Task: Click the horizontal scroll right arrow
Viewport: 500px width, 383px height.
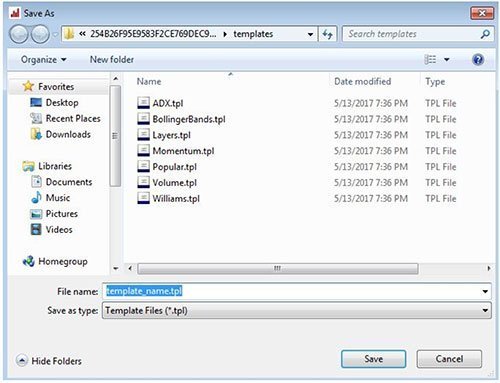Action: [488, 268]
